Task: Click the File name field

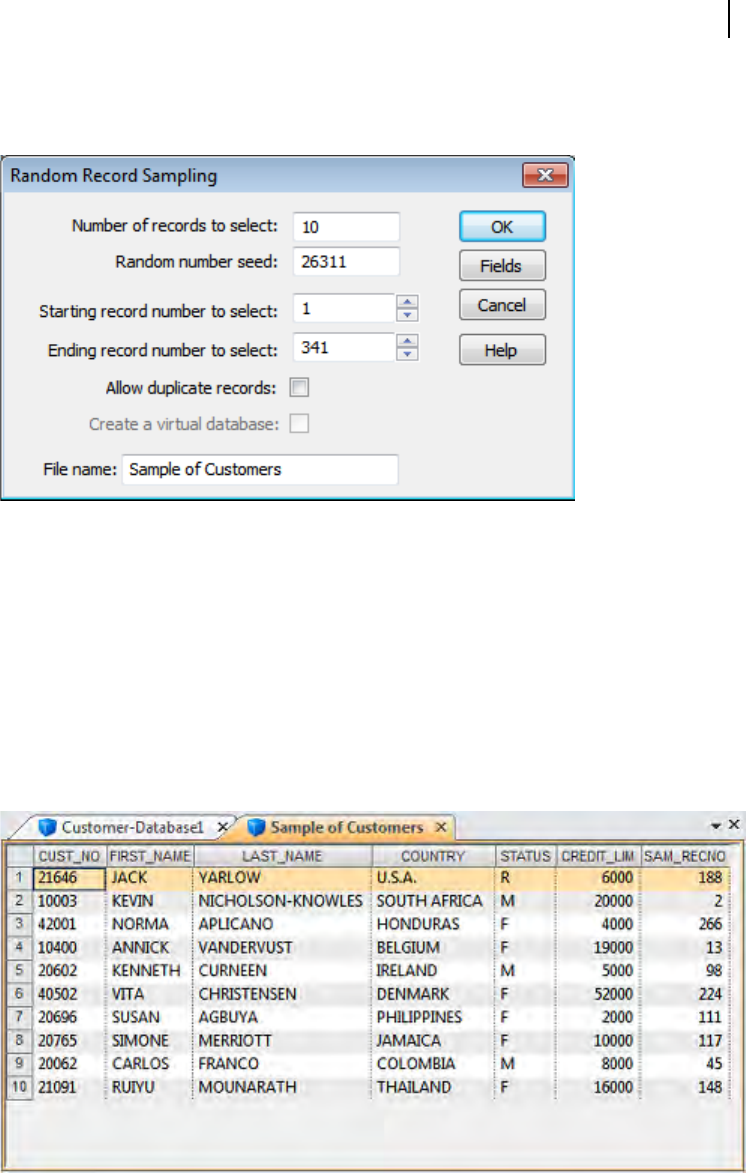Action: pos(260,470)
